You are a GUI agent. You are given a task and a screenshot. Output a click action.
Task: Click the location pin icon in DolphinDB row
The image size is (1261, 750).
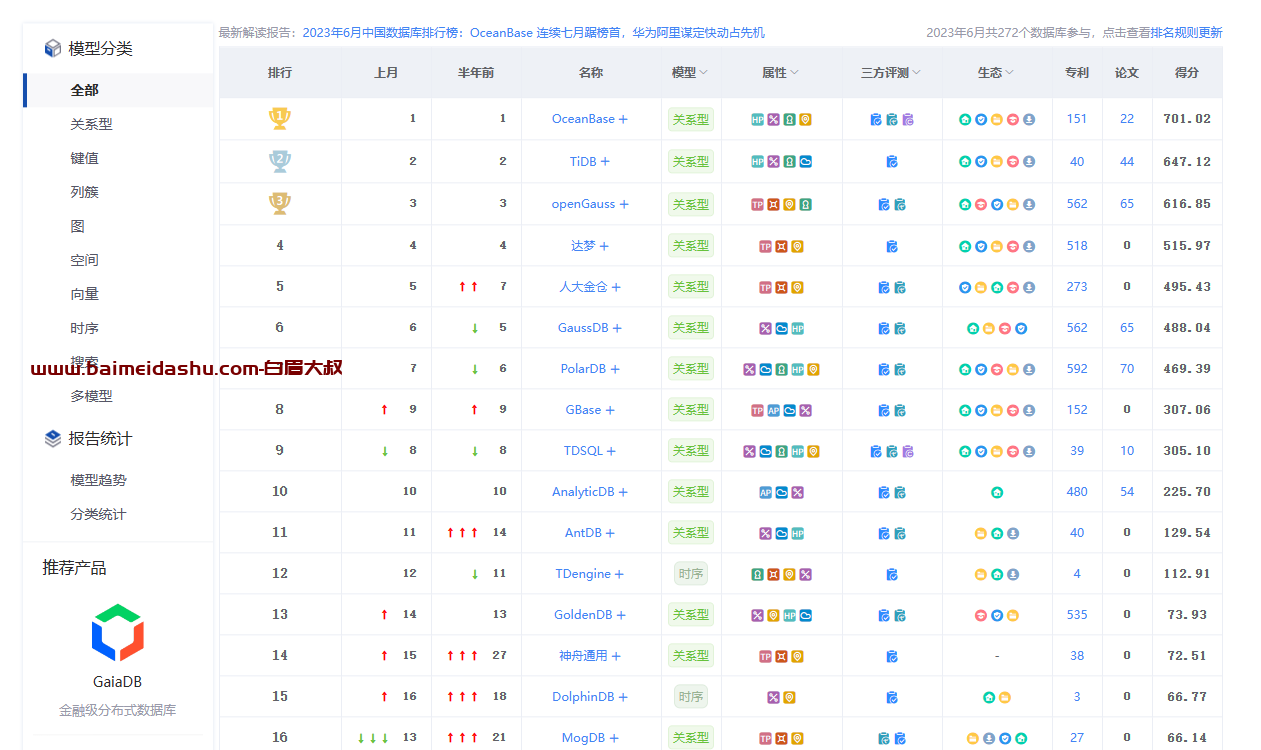coord(789,697)
